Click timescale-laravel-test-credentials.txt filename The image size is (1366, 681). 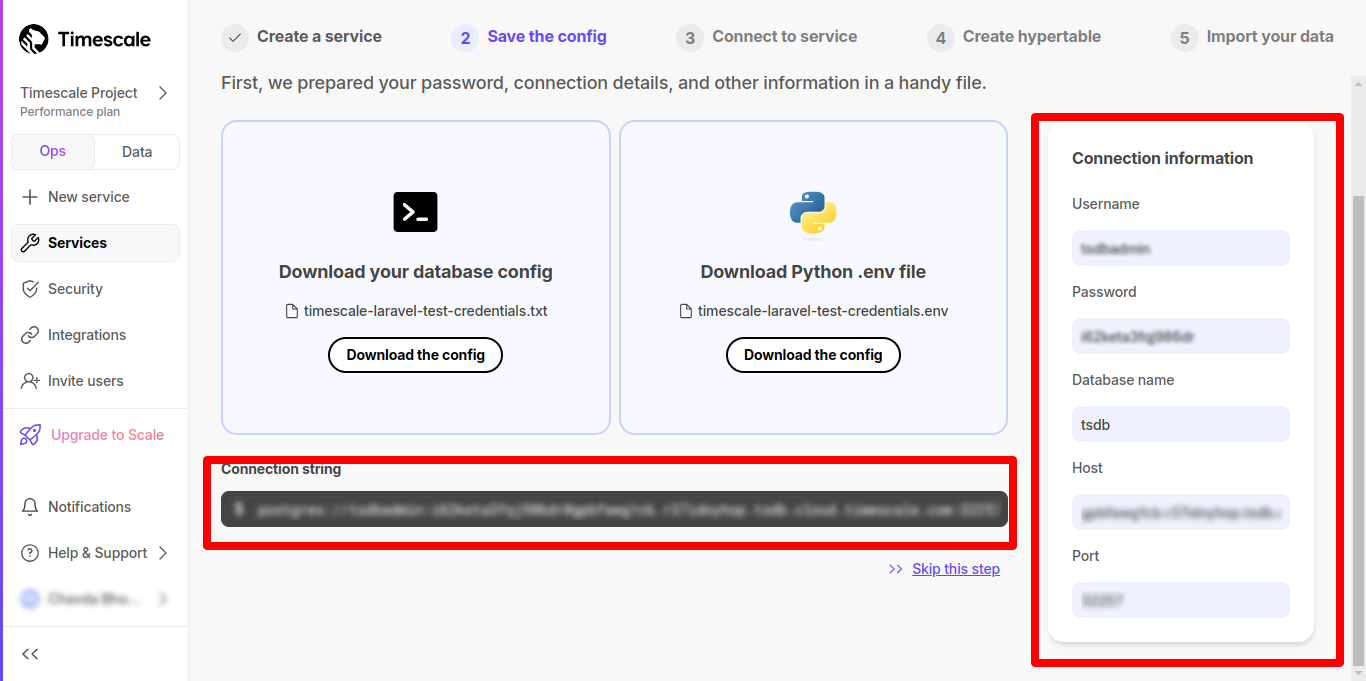click(426, 311)
